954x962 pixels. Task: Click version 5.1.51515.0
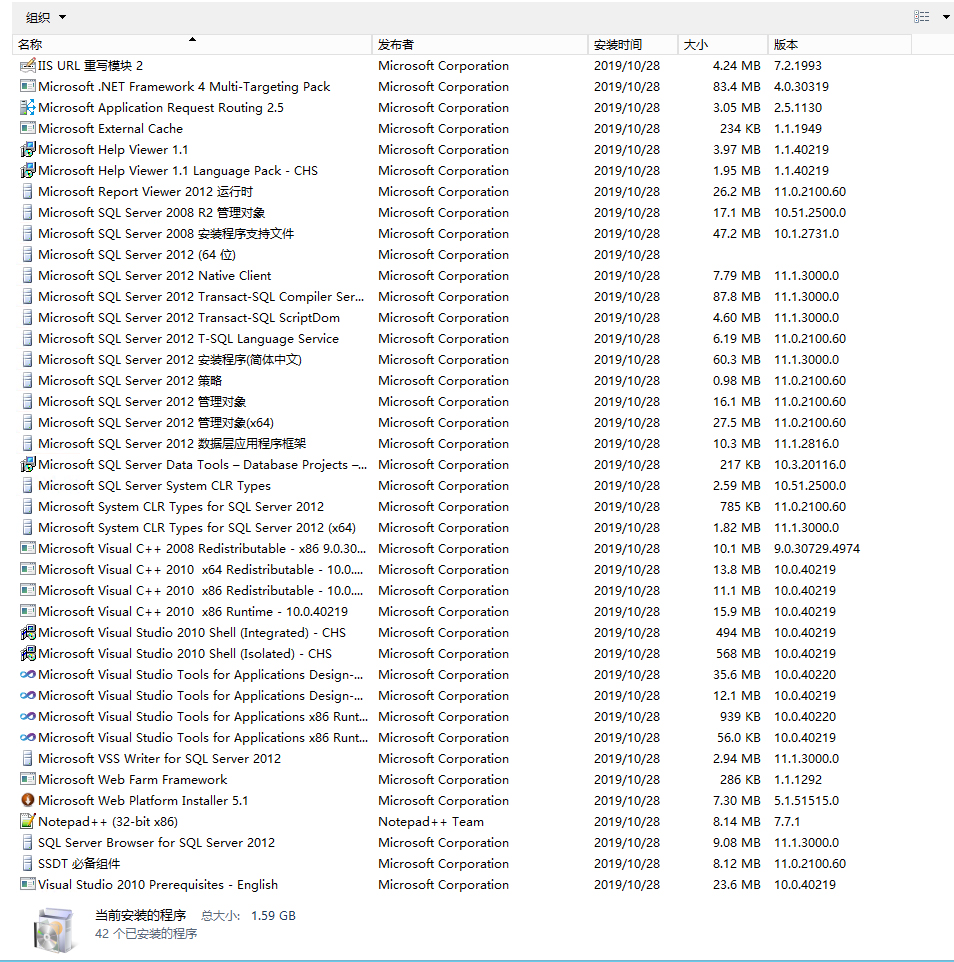pyautogui.click(x=806, y=801)
